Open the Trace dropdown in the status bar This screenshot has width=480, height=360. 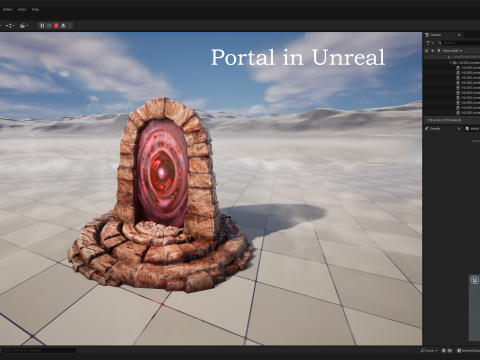(x=429, y=350)
